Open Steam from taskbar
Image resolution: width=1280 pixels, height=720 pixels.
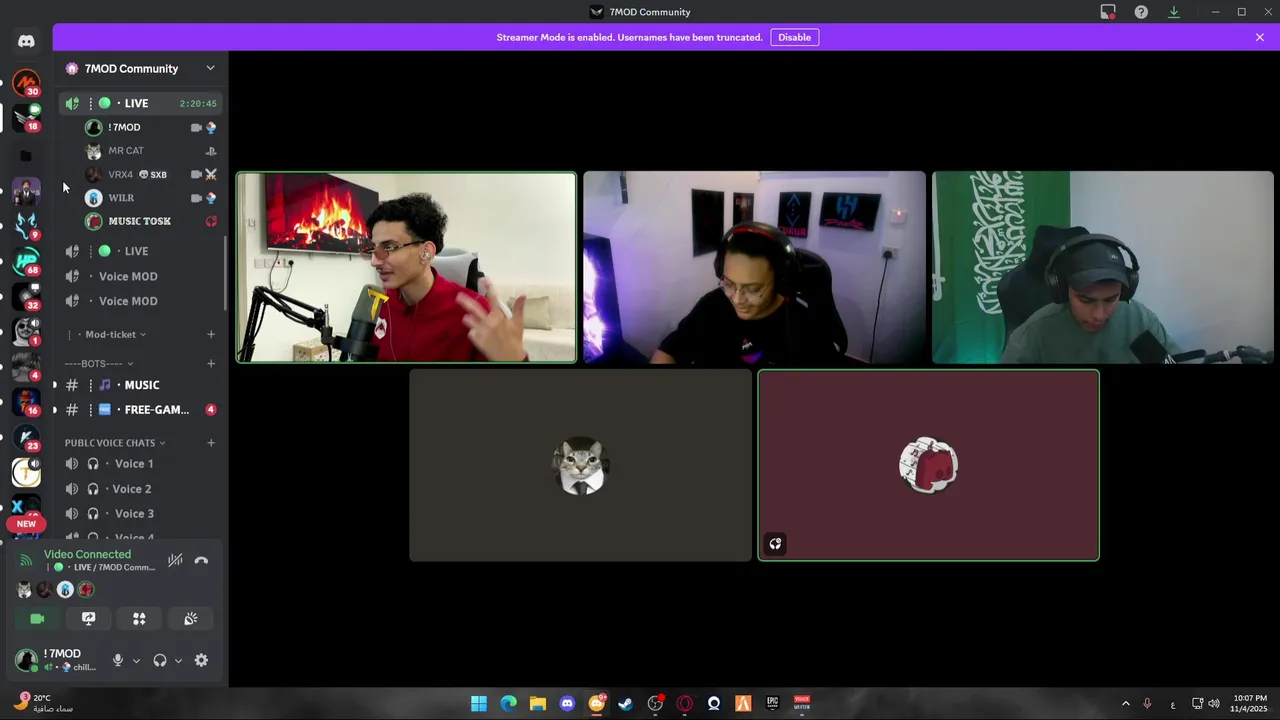point(626,703)
